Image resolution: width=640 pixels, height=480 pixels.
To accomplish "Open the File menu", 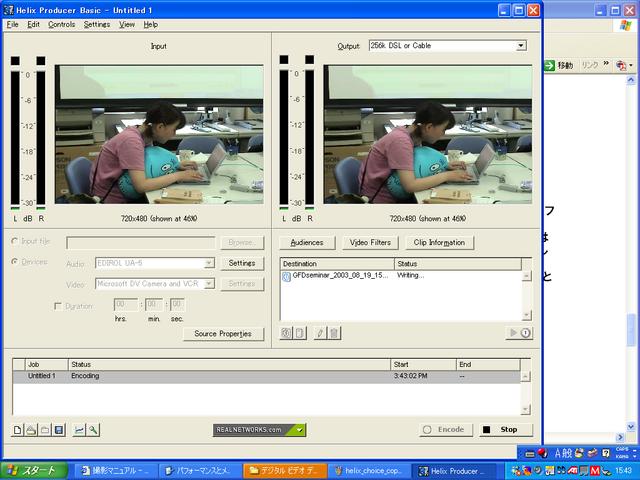I will (13, 24).
